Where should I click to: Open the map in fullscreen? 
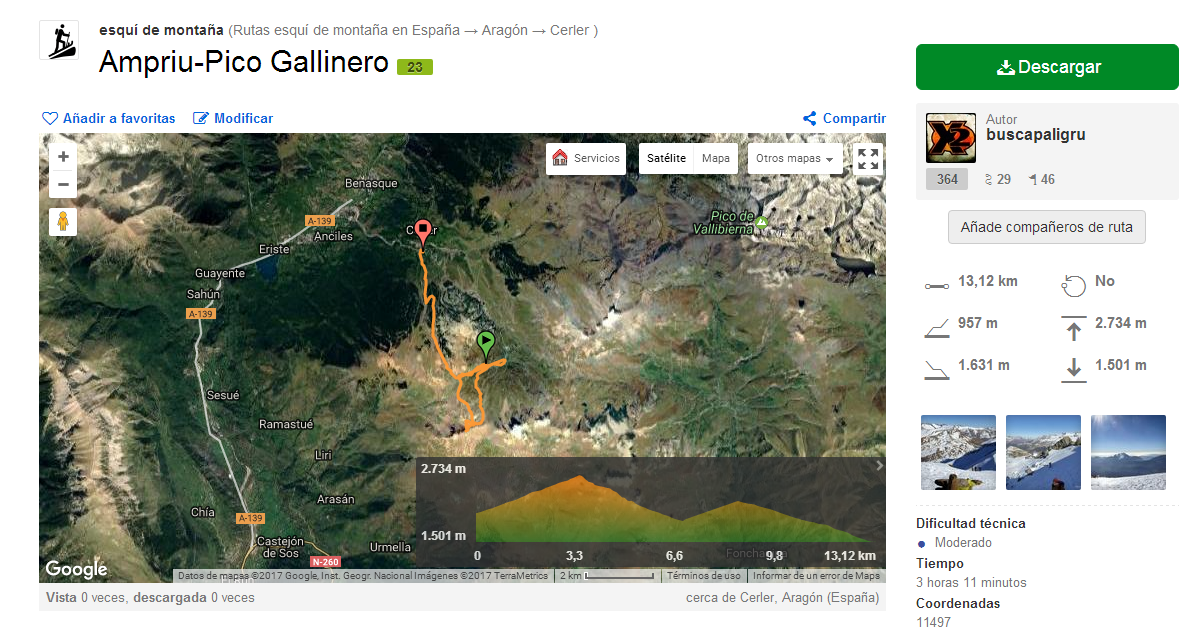(x=868, y=159)
